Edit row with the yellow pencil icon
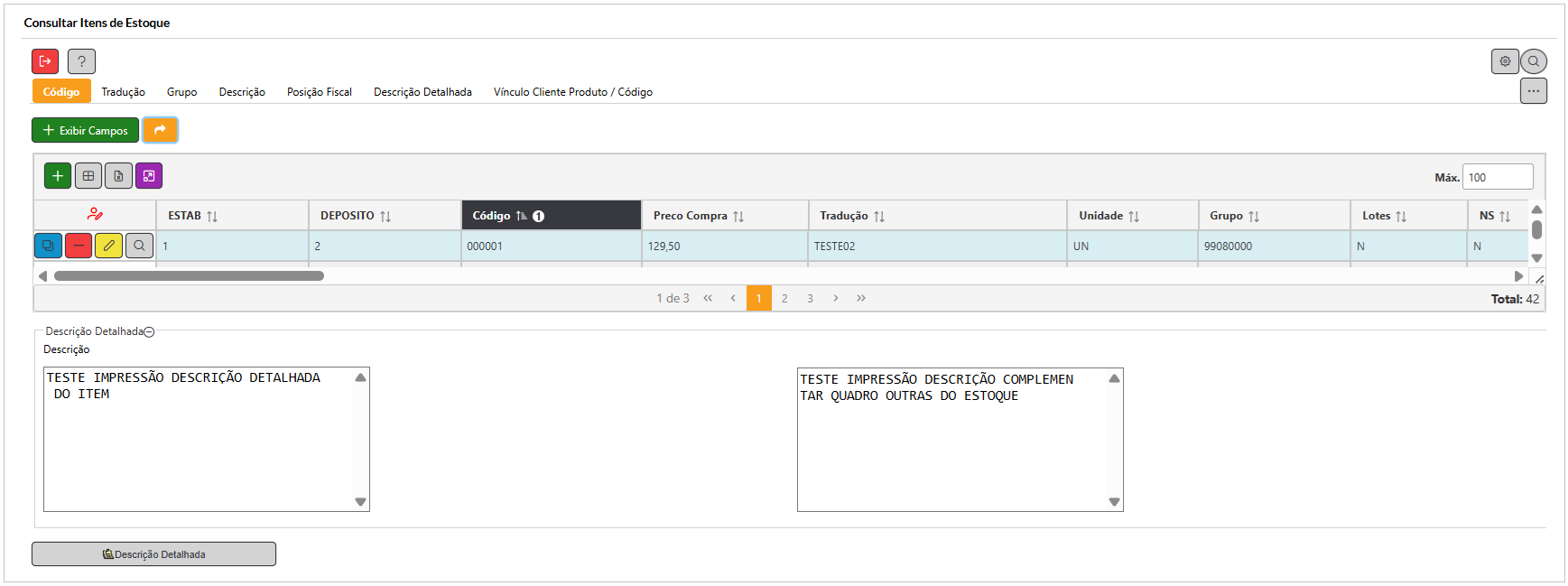The image size is (1568, 586). (108, 246)
